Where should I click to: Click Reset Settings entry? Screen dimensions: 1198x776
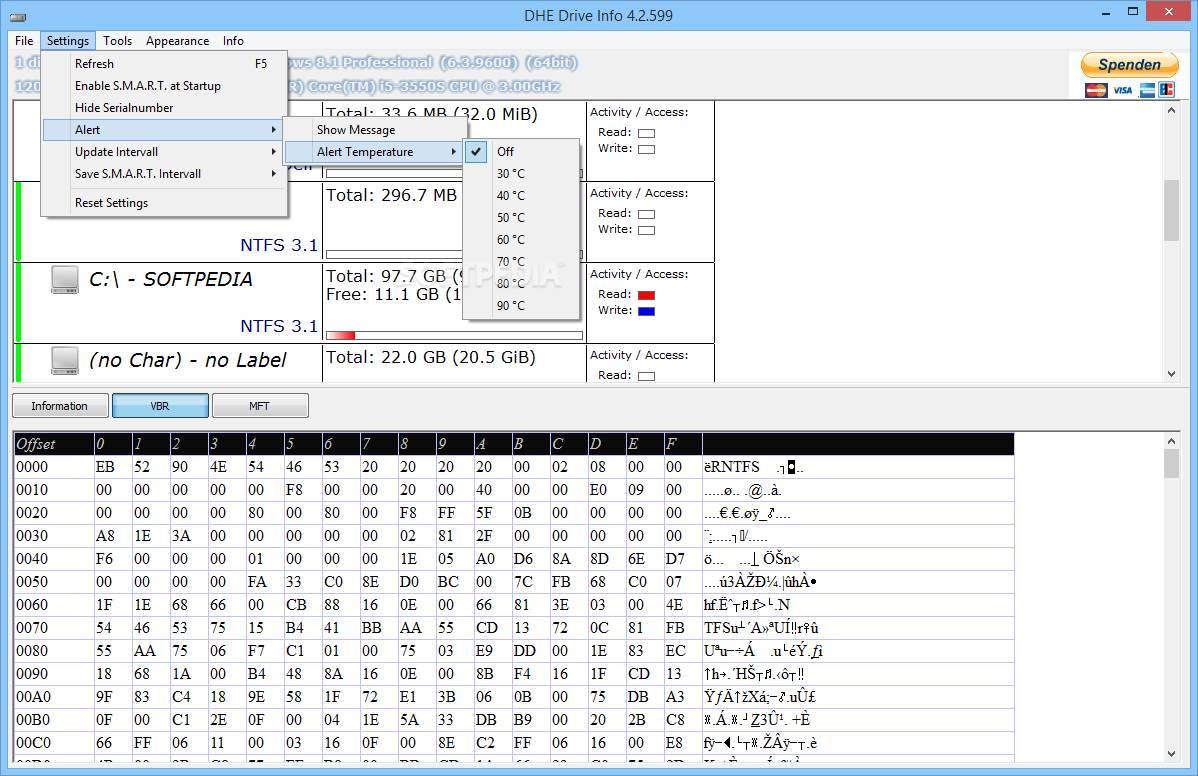pyautogui.click(x=164, y=203)
